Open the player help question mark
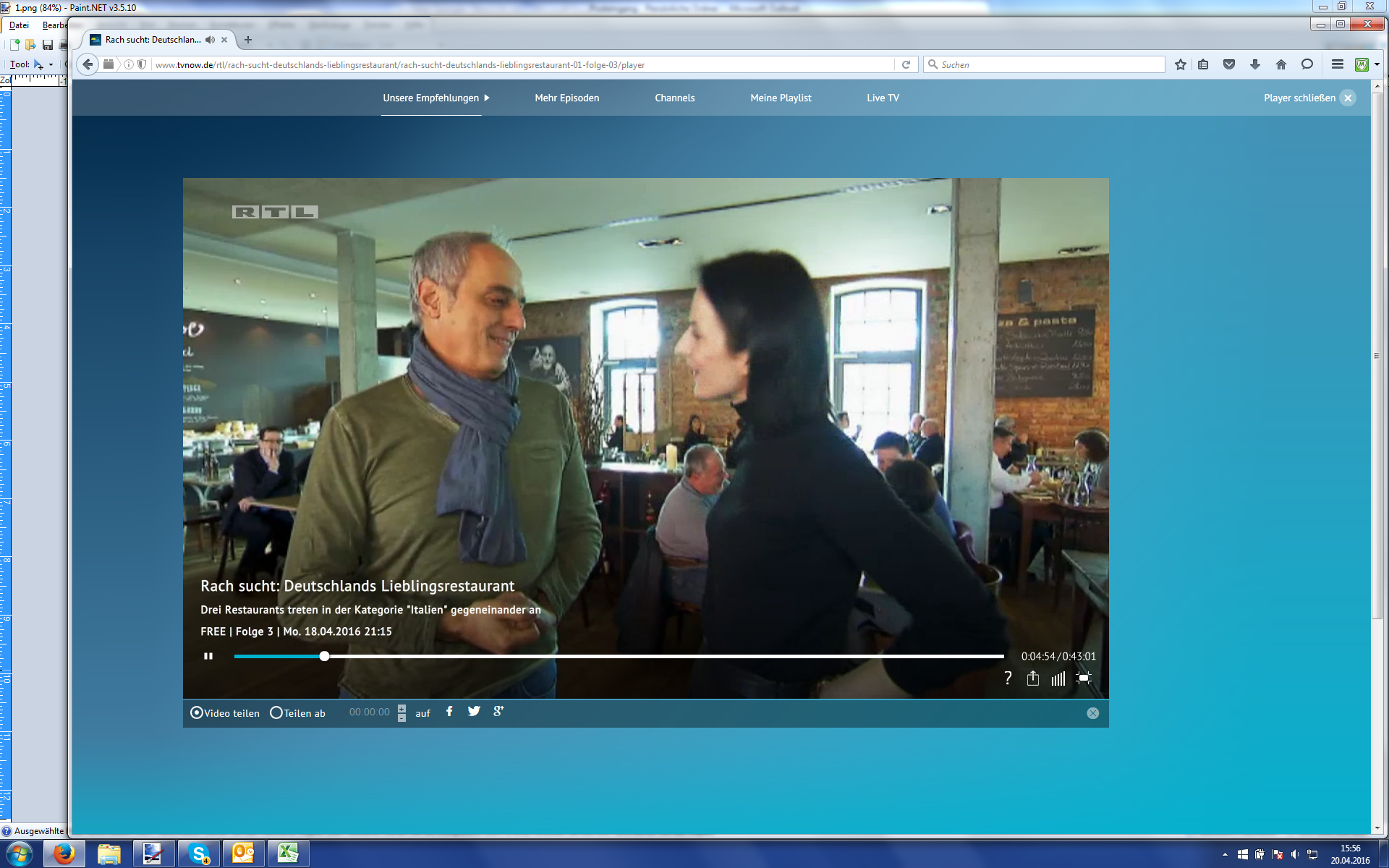 1008,678
